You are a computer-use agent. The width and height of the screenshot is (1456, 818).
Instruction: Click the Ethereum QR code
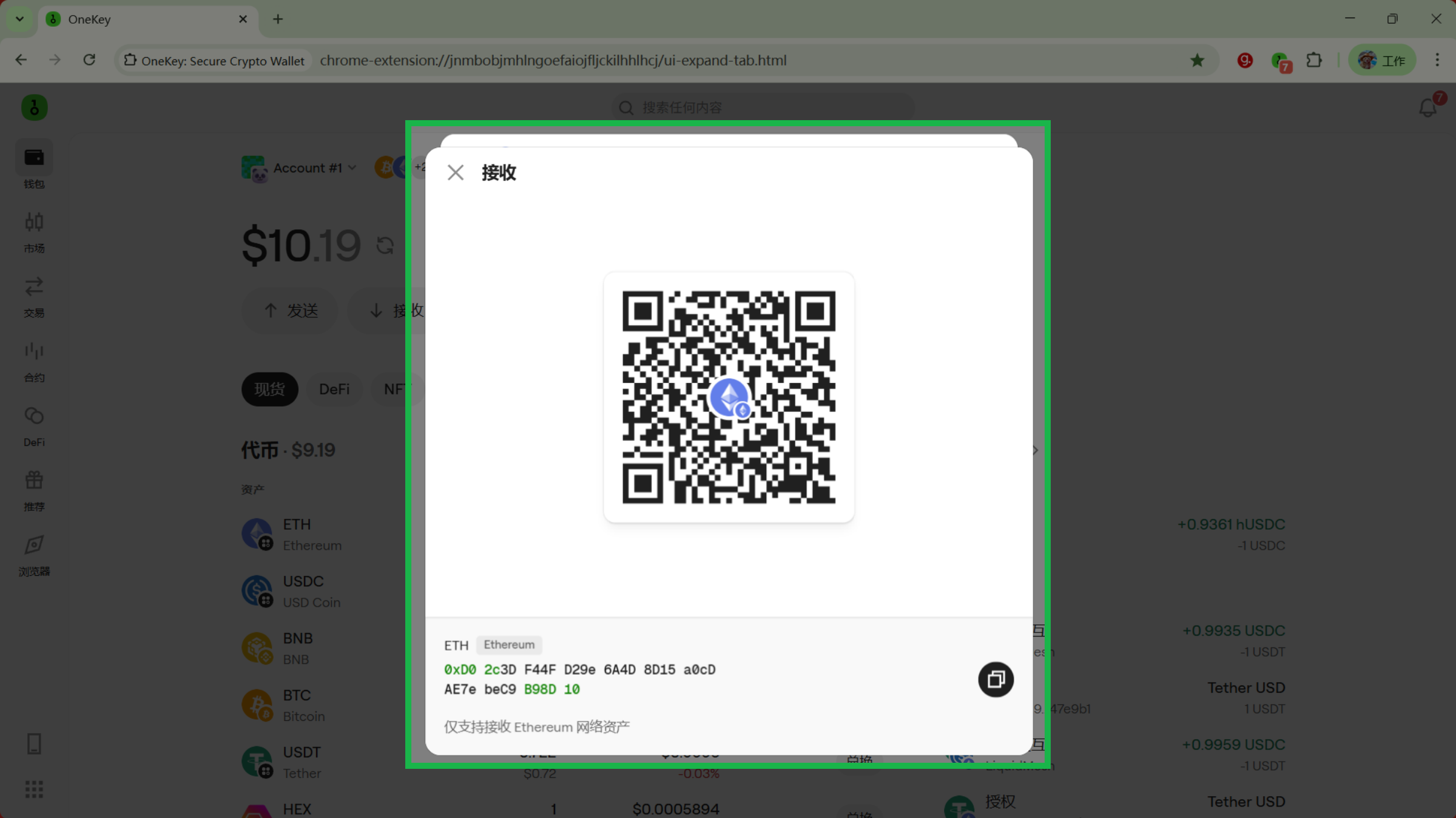[x=729, y=397]
